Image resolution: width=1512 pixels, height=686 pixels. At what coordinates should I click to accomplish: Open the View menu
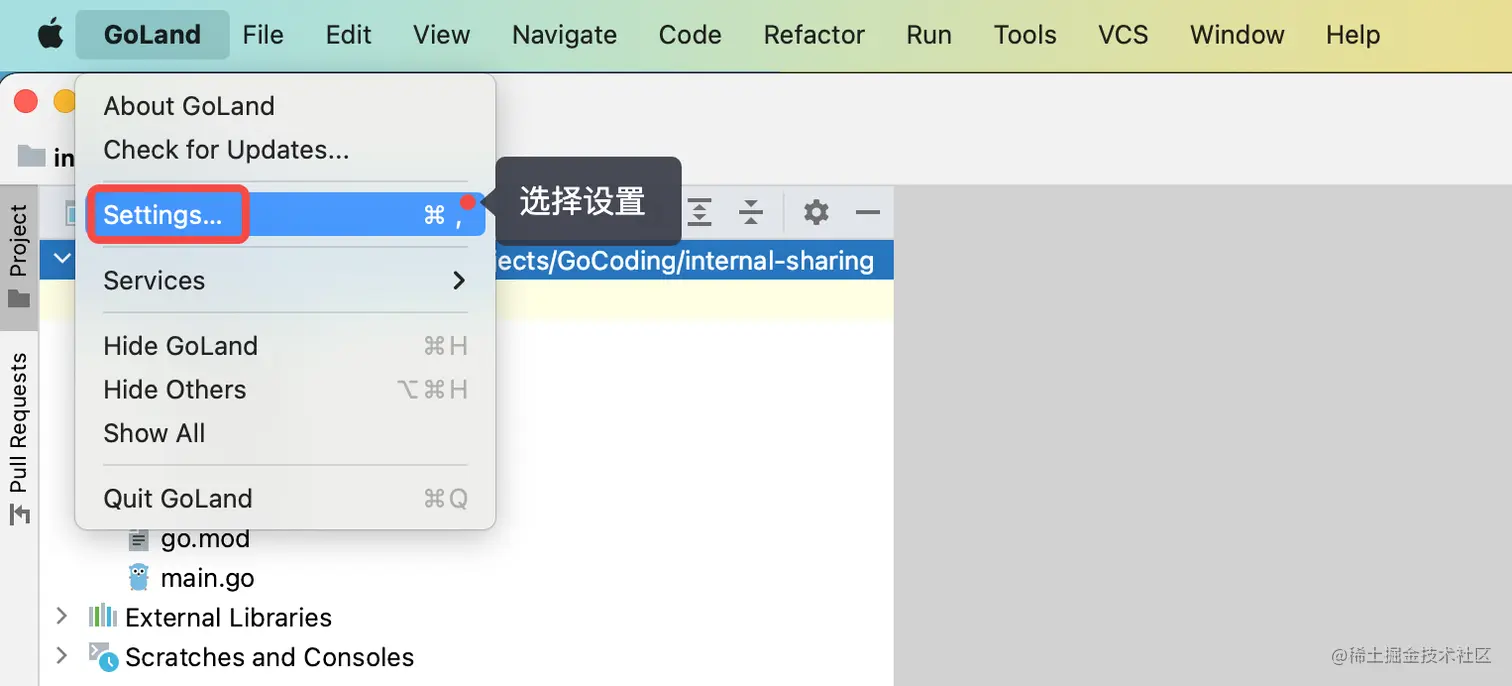(441, 34)
